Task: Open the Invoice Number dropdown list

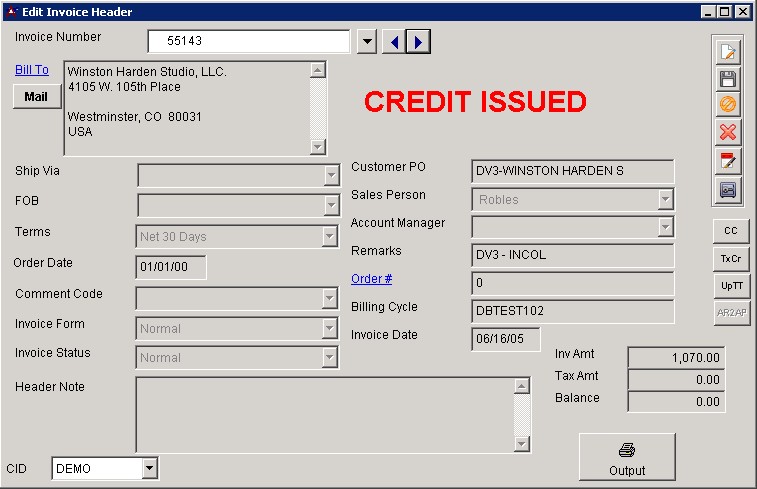Action: [x=367, y=41]
